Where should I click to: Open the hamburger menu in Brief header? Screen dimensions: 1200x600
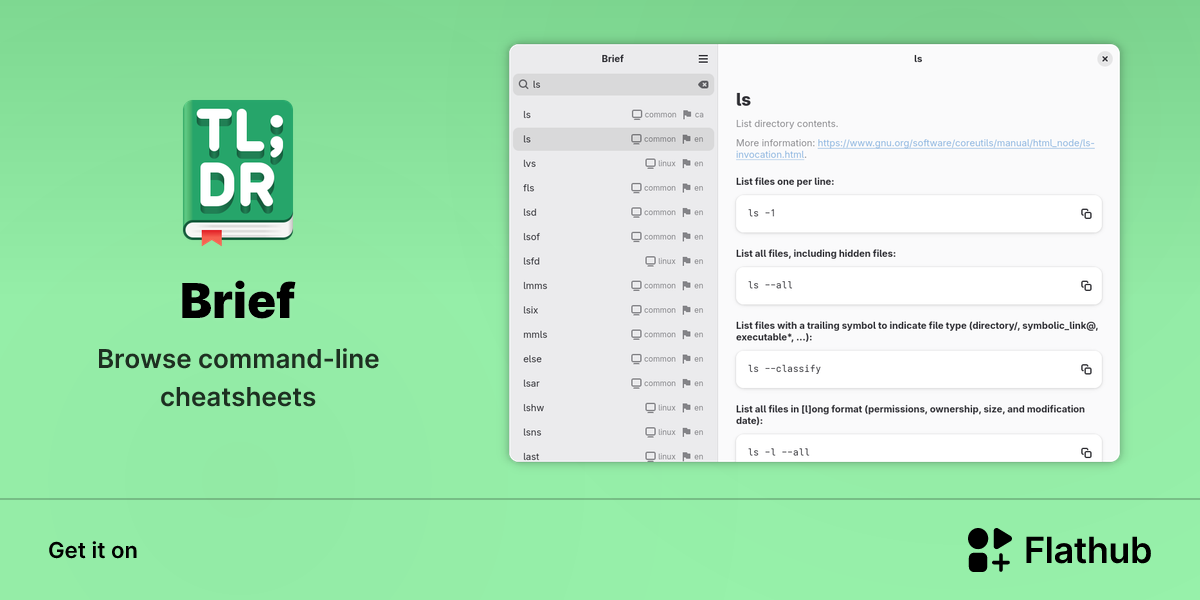pyautogui.click(x=703, y=59)
